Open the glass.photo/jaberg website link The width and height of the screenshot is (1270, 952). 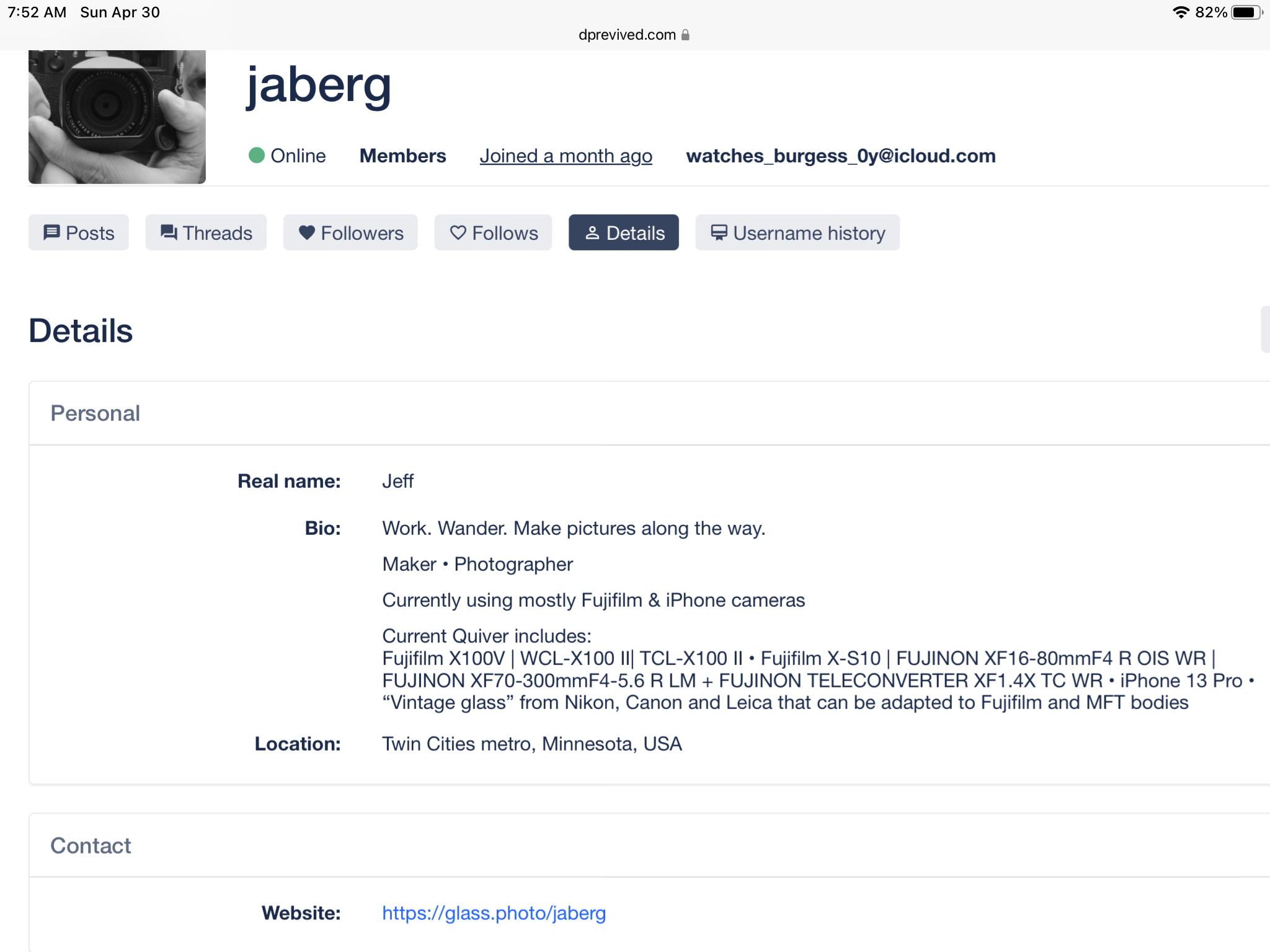click(x=494, y=913)
